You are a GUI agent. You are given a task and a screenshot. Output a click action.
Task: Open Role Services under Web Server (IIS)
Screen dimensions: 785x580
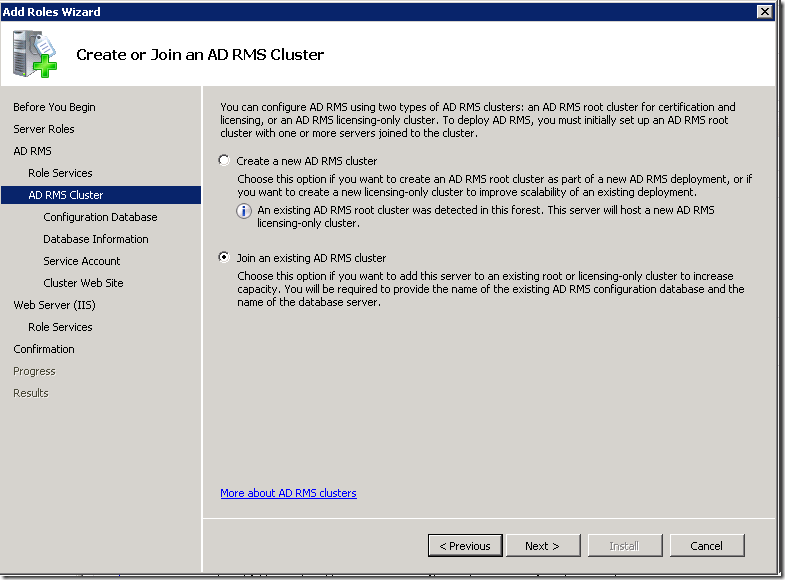point(60,327)
